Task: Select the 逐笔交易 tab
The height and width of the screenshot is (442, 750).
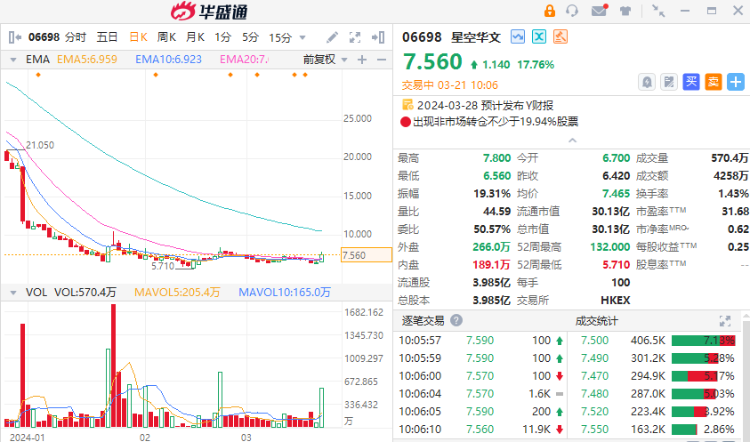Action: [x=423, y=320]
